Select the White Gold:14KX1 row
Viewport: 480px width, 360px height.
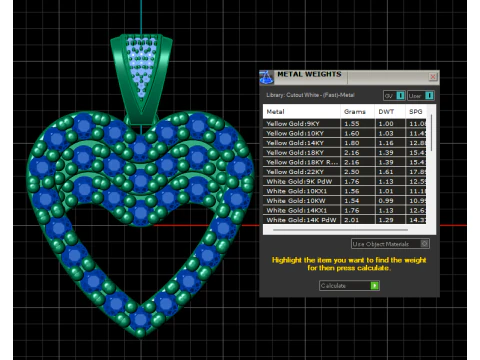345,210
